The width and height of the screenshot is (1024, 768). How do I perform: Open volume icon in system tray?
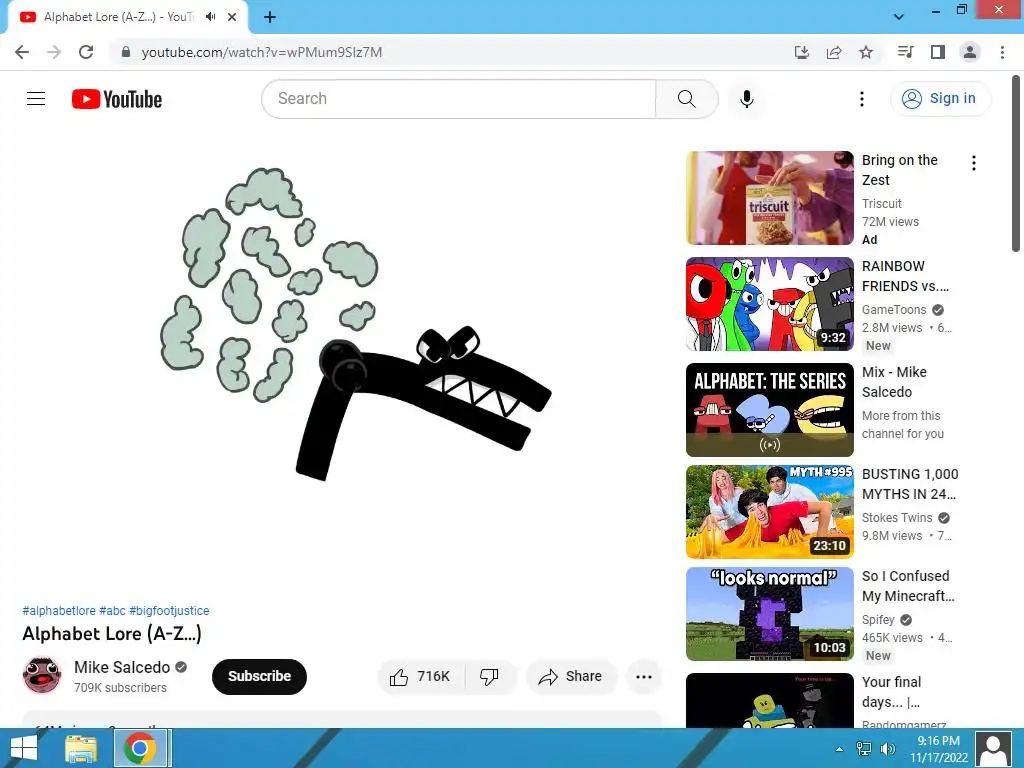[888, 749]
